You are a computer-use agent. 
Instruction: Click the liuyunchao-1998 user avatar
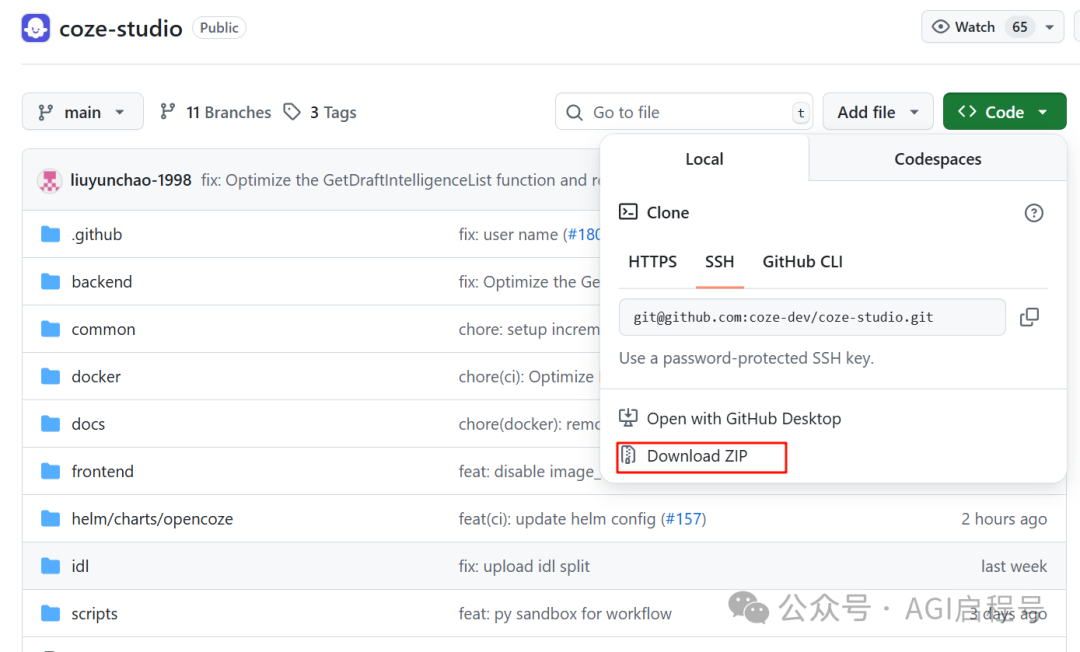(x=50, y=180)
